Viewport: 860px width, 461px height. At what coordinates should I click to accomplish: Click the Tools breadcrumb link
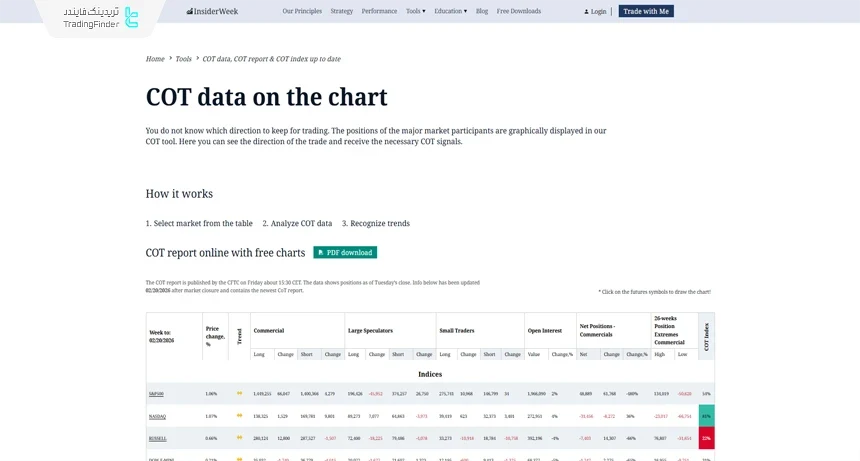click(x=183, y=59)
